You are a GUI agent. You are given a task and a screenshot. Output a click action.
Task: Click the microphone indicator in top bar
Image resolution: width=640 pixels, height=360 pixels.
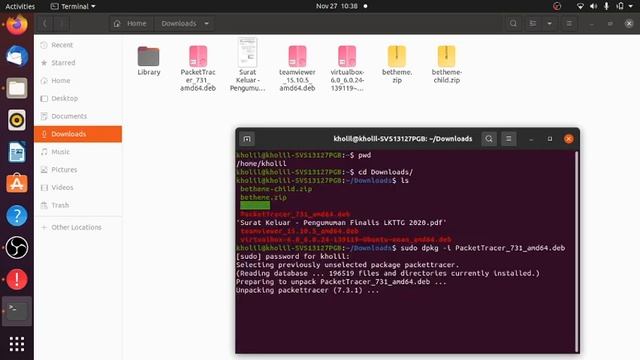point(607,6)
